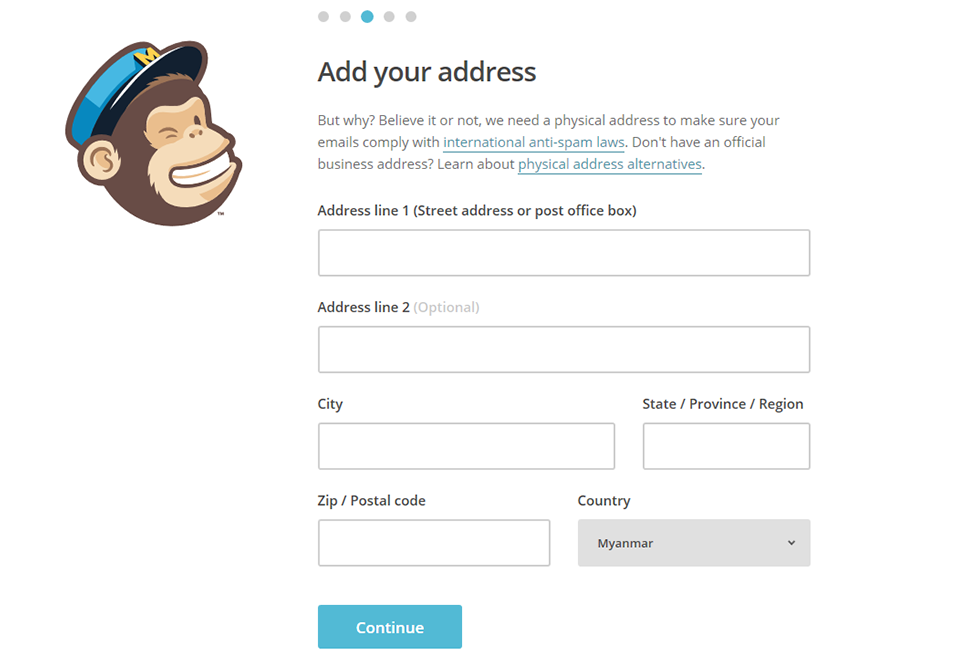Focus the Address line 1 text field

click(564, 253)
